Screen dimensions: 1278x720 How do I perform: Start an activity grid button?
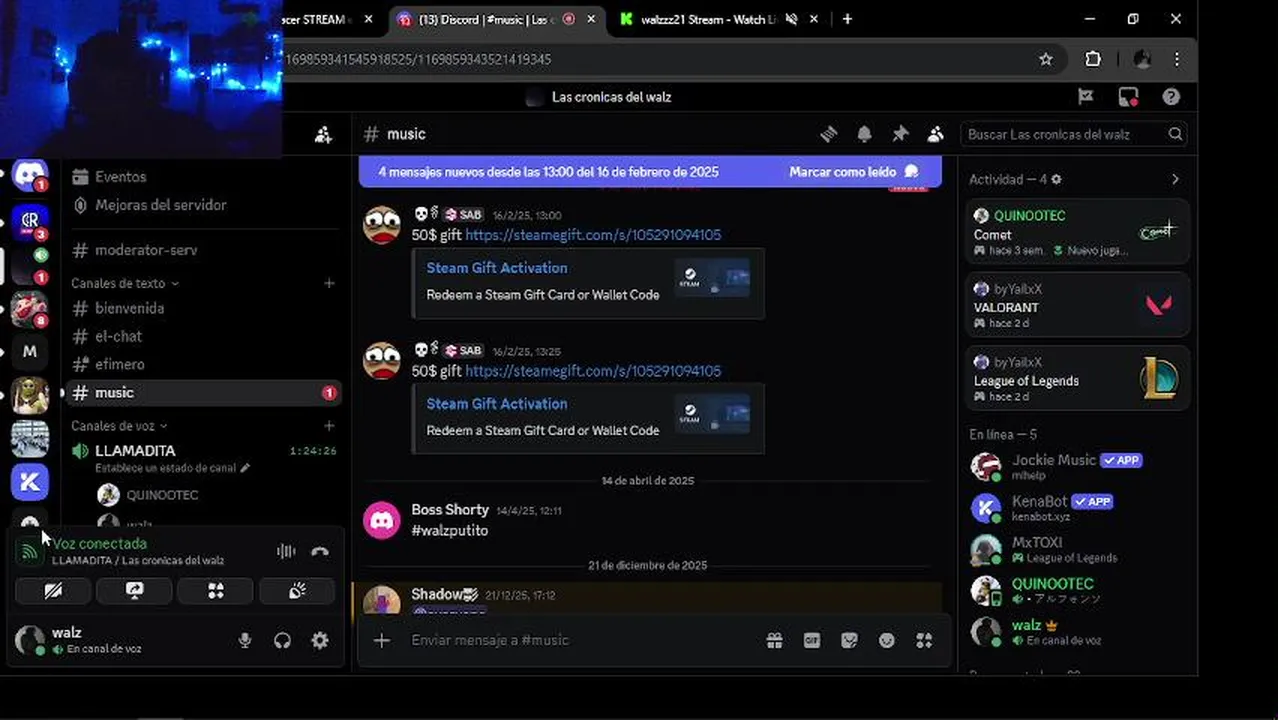(x=215, y=591)
